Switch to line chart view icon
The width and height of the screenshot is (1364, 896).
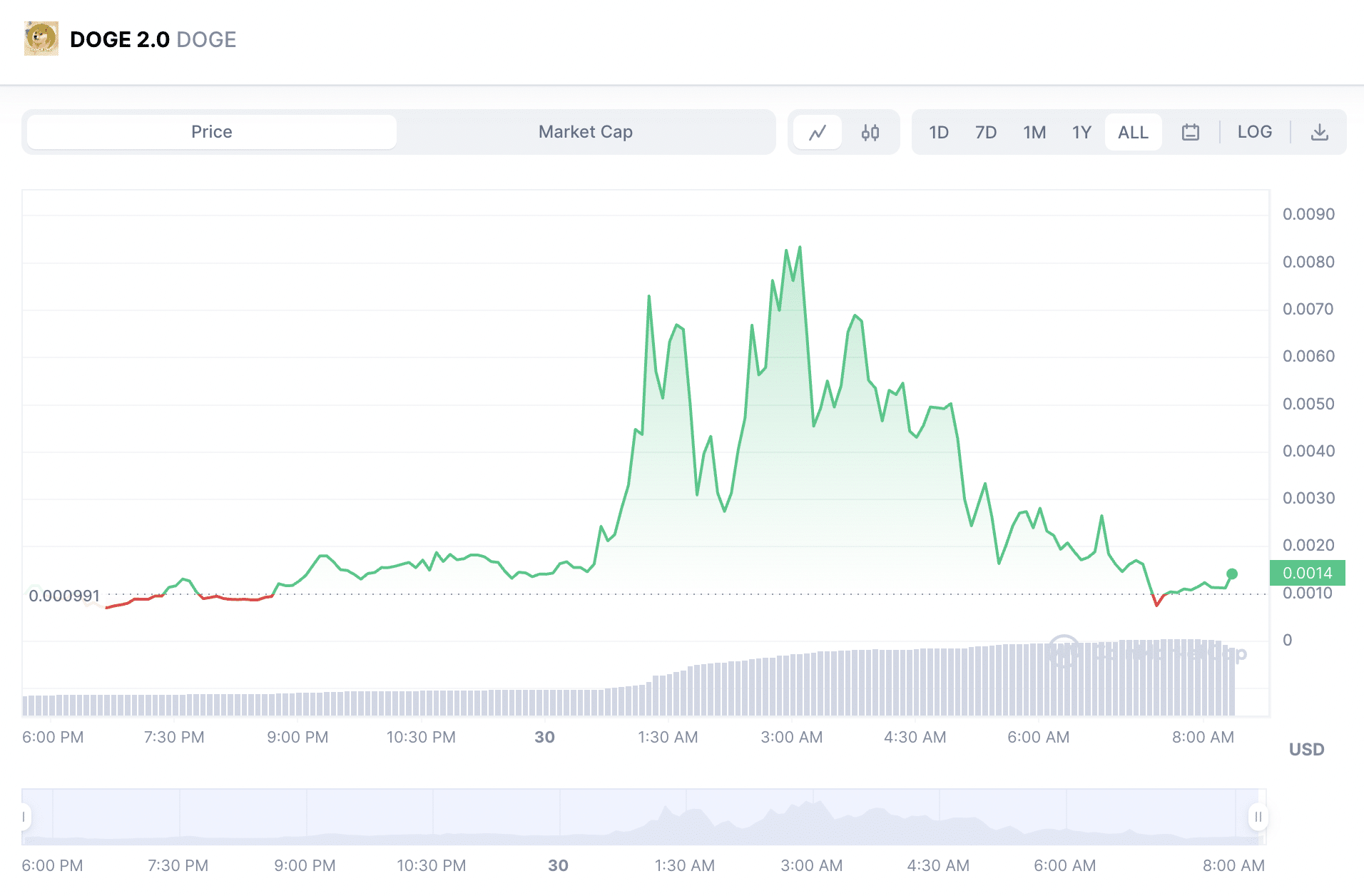(818, 132)
